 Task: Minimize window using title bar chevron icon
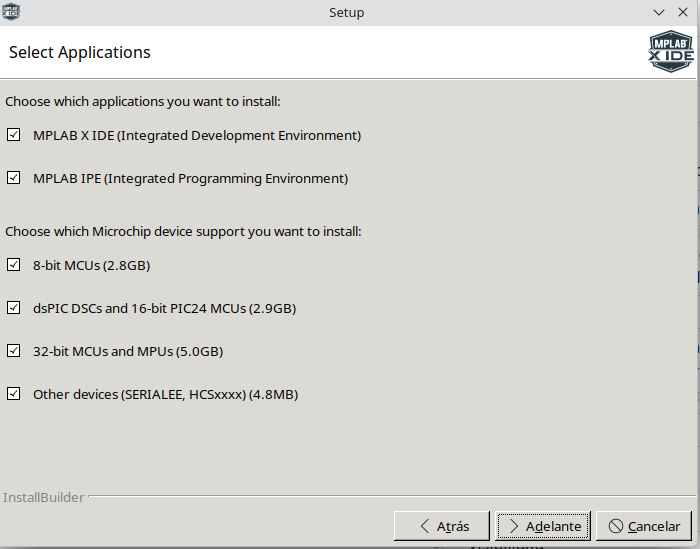click(659, 12)
